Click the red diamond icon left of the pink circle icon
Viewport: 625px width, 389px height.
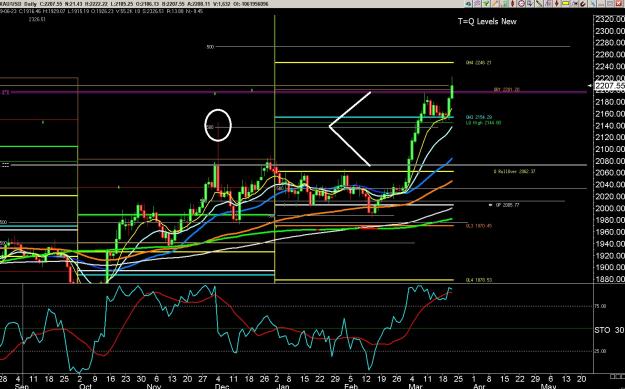click(513, 4)
